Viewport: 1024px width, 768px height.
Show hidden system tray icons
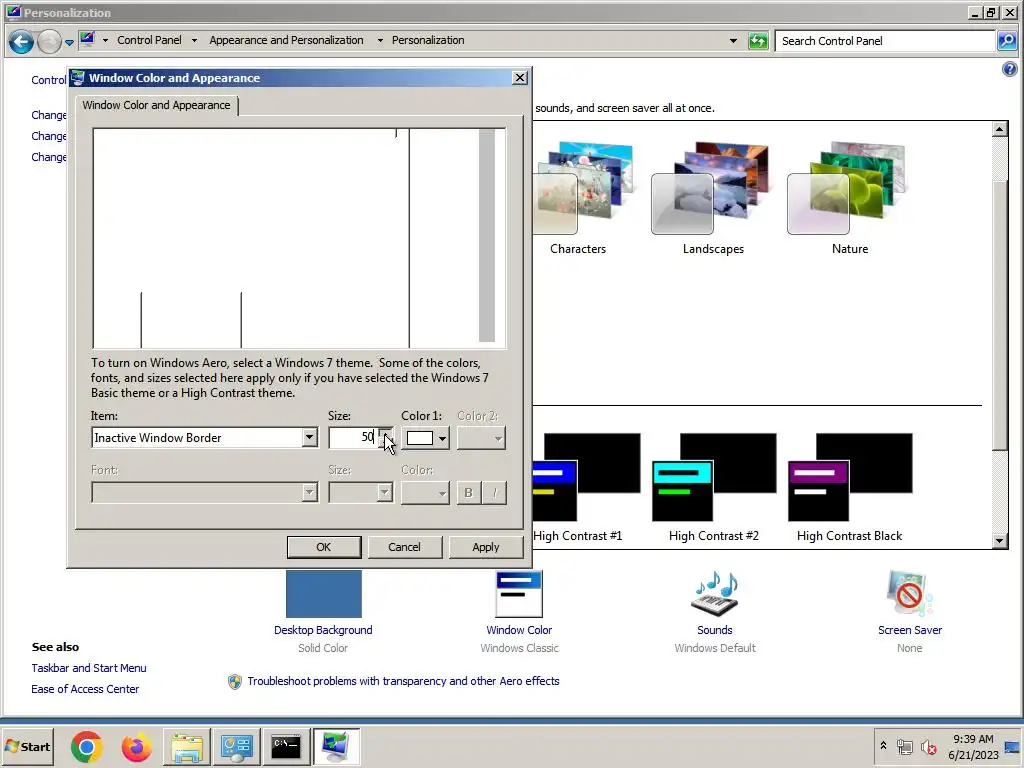(883, 746)
